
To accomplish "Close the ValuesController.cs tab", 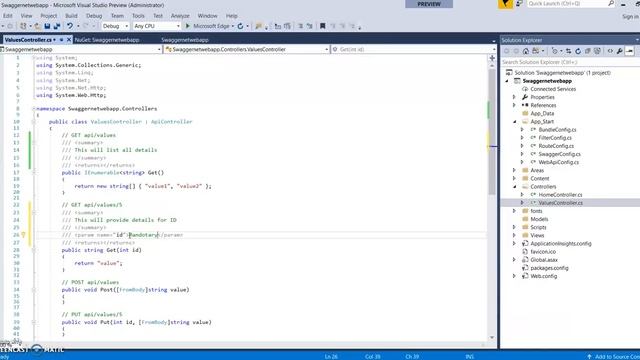I will click(x=69, y=40).
